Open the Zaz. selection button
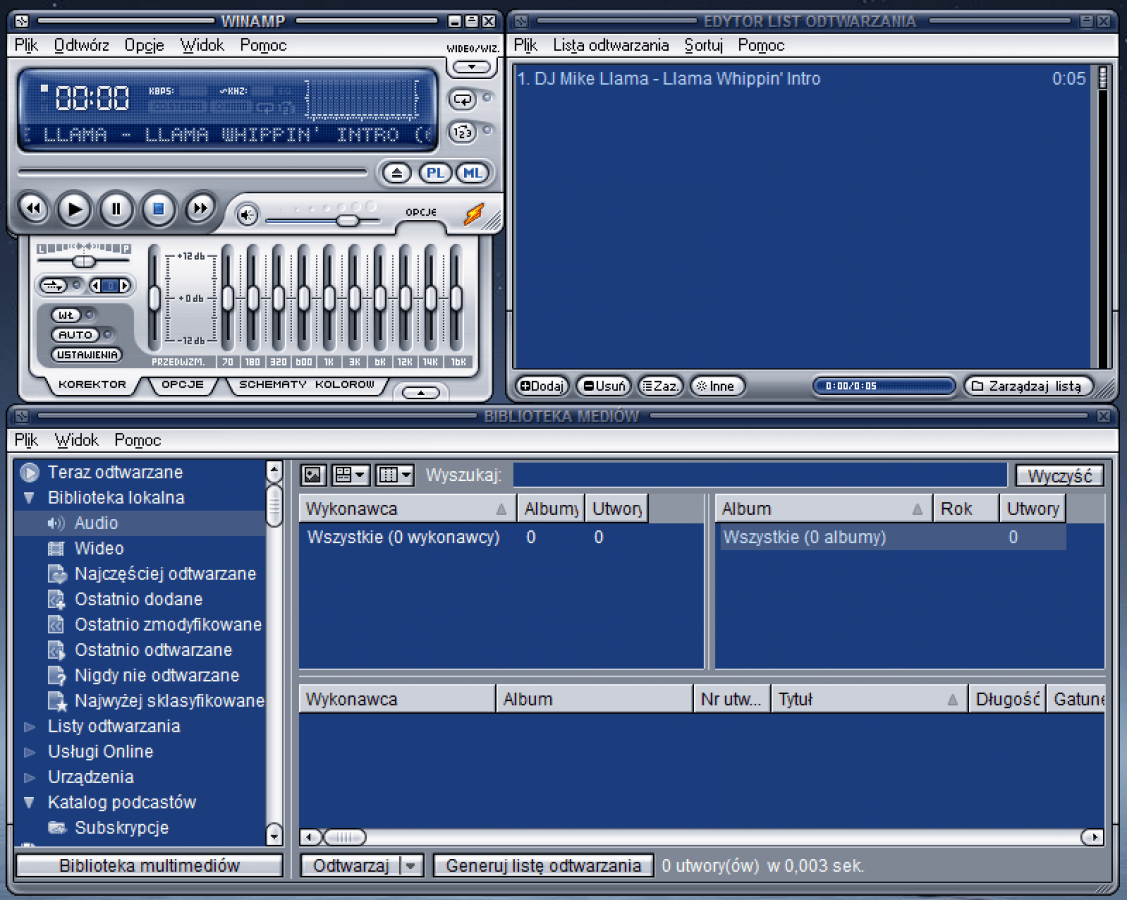1127x900 pixels. pyautogui.click(x=660, y=386)
